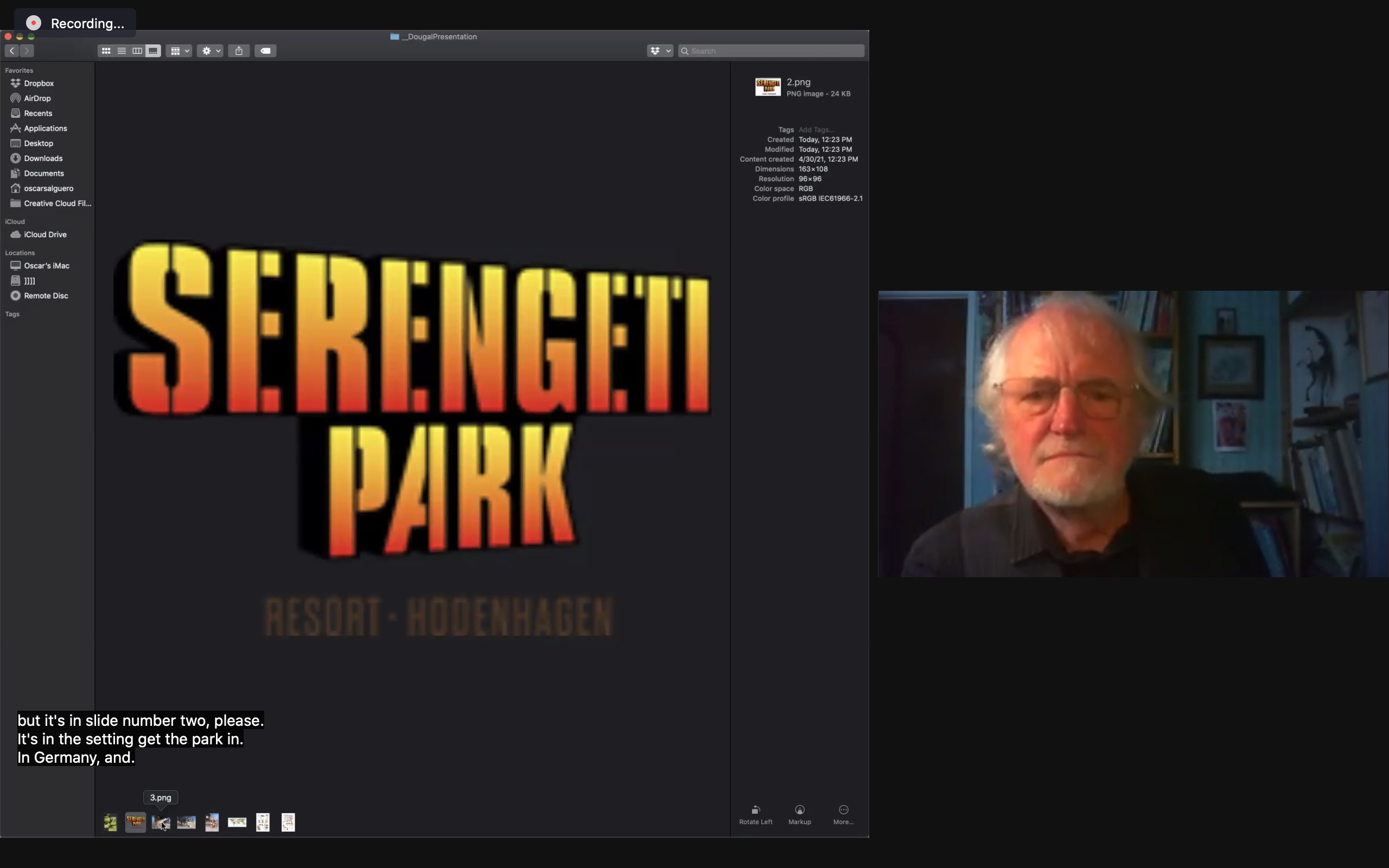1389x868 pixels.
Task: Open AirDrop in the sidebar
Action: click(37, 98)
